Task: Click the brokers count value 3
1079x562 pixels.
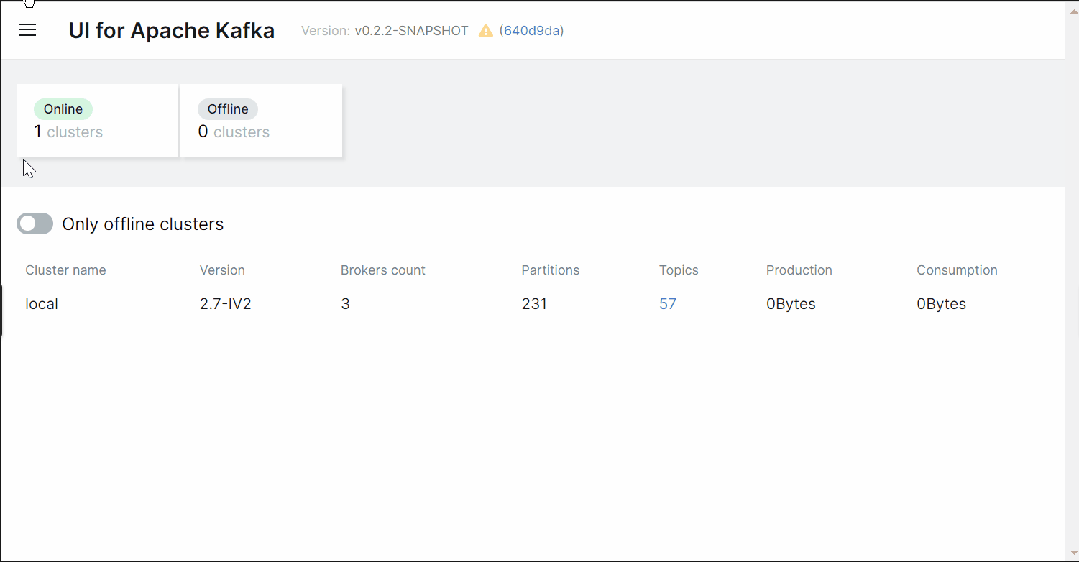Action: [345, 303]
